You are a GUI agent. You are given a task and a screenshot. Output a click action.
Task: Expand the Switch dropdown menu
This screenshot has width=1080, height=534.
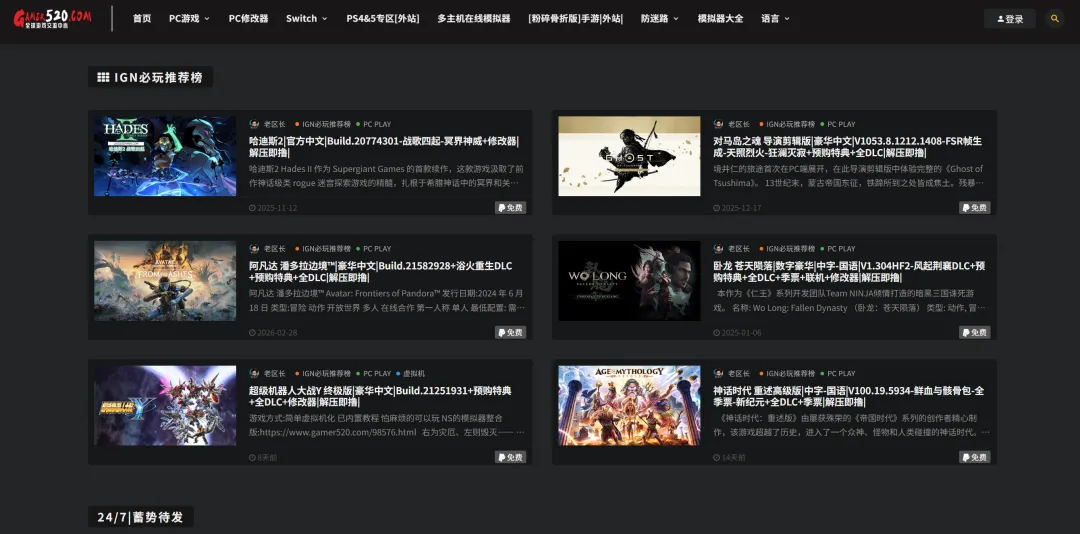coord(307,19)
